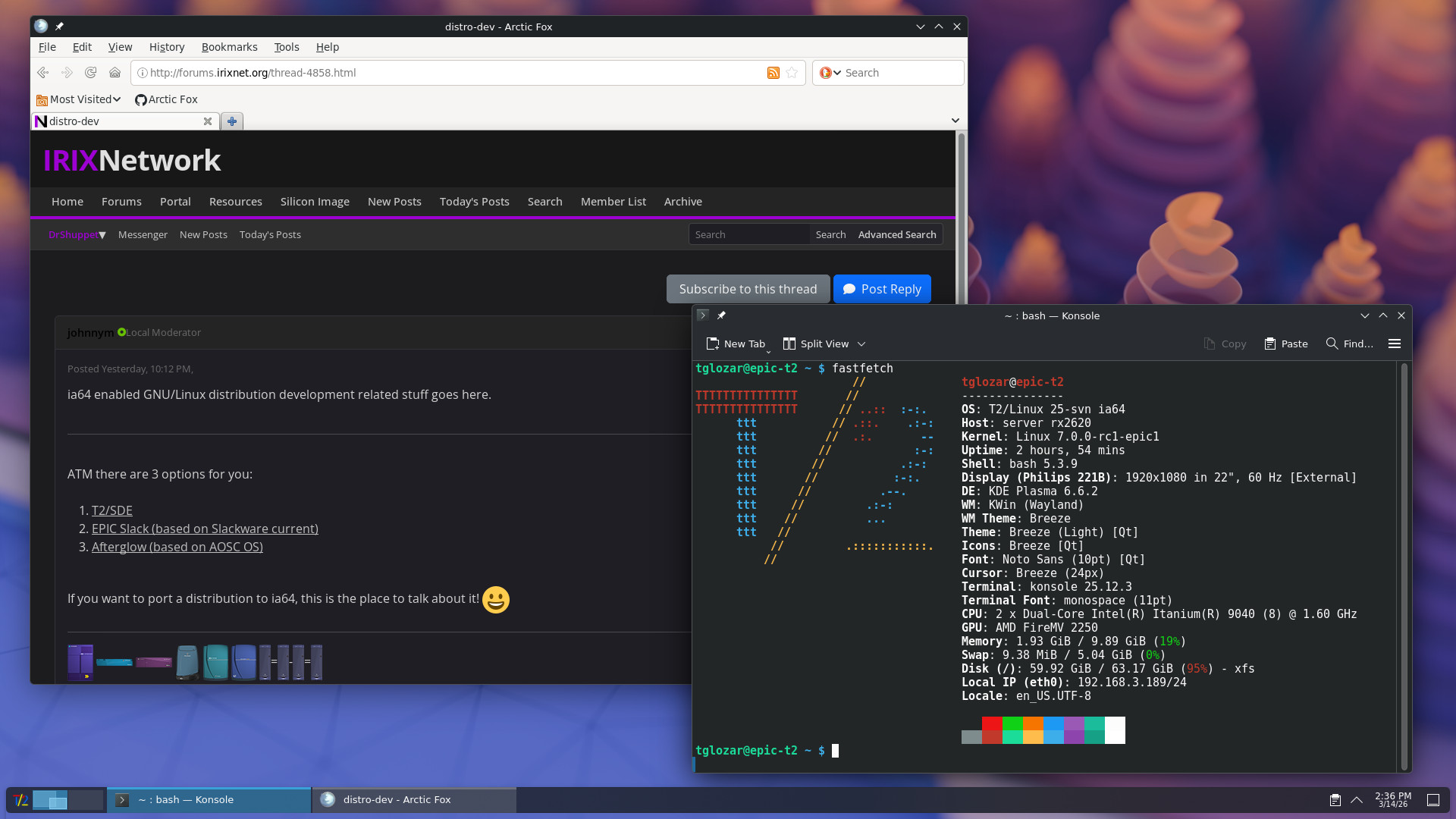Click Paste in Konsole toolbar
Screen dimensions: 1456x819
[1286, 344]
